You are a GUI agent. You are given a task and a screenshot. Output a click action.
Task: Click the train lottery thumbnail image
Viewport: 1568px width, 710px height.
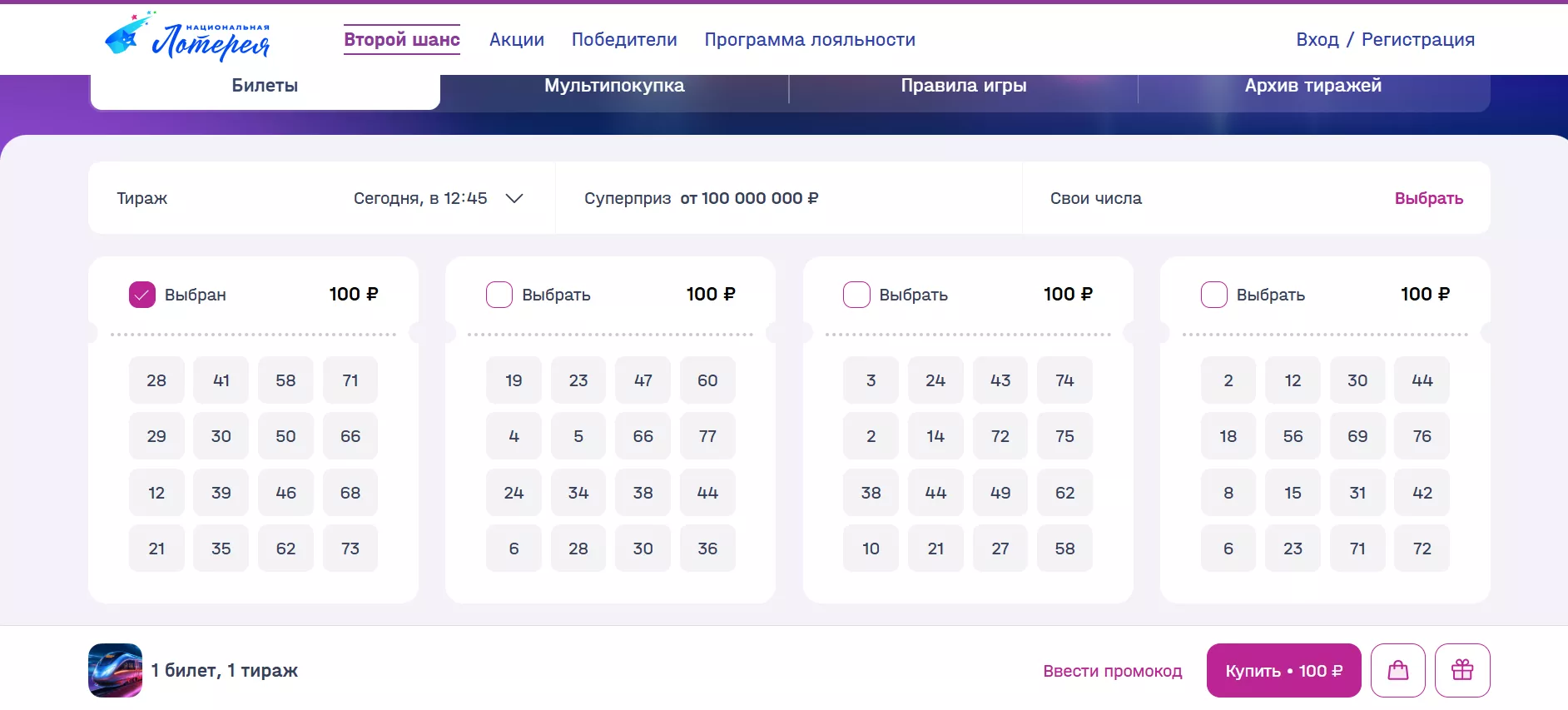coord(115,670)
